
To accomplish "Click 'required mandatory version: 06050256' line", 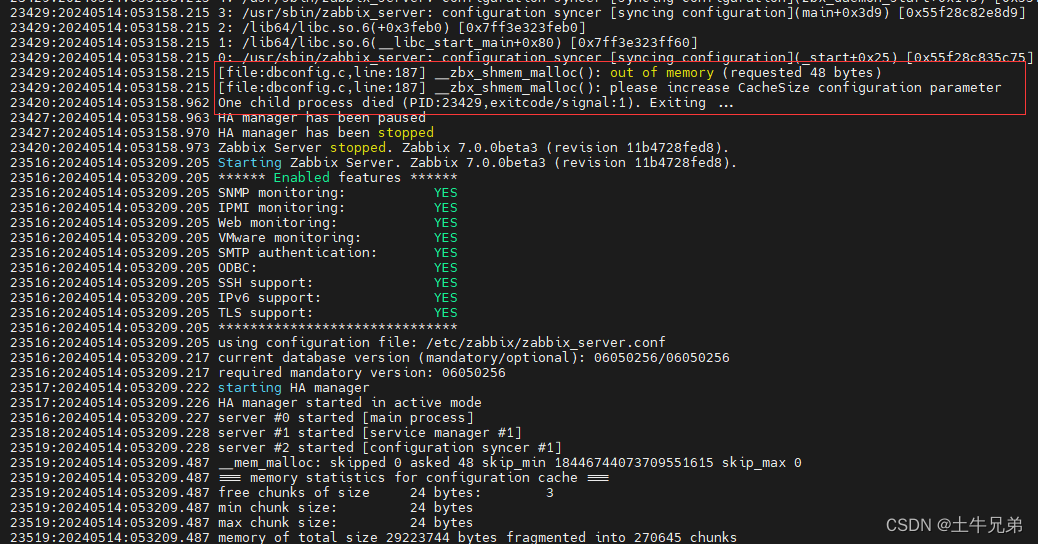I will coord(361,373).
